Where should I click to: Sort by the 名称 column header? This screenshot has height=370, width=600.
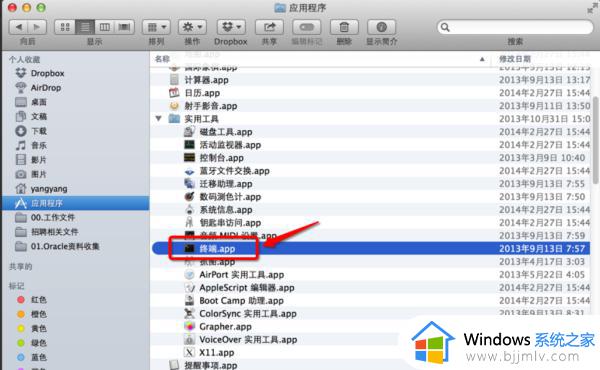320,59
